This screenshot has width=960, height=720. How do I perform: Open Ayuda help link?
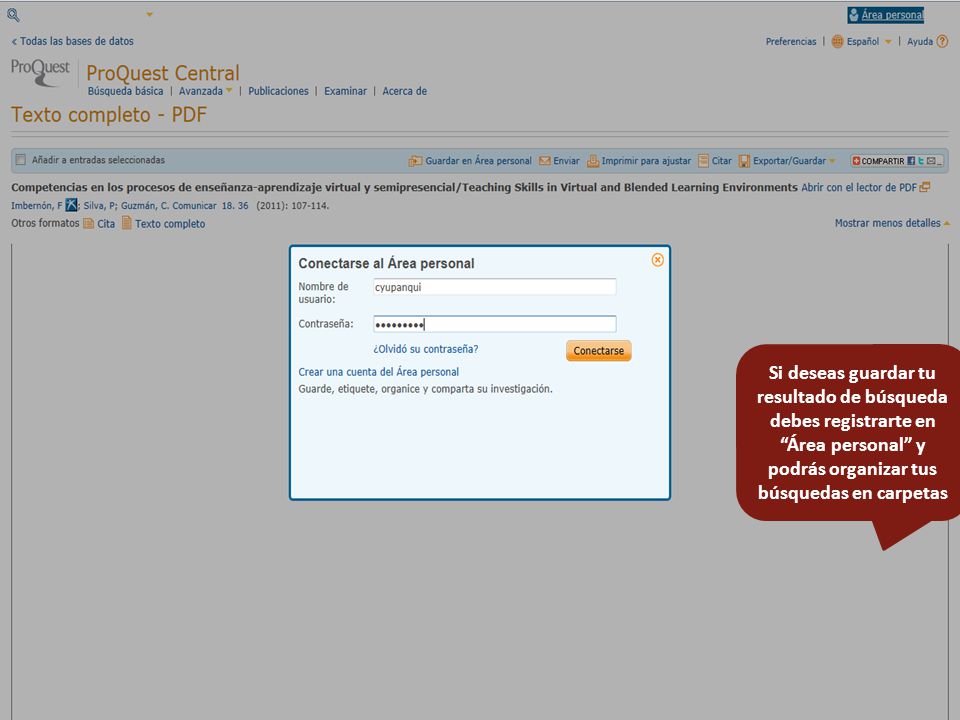click(x=920, y=42)
